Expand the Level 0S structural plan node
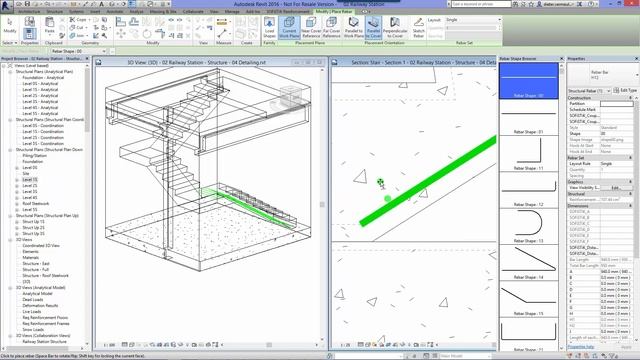Viewport: 640px width, 360px height. [x=17, y=167]
